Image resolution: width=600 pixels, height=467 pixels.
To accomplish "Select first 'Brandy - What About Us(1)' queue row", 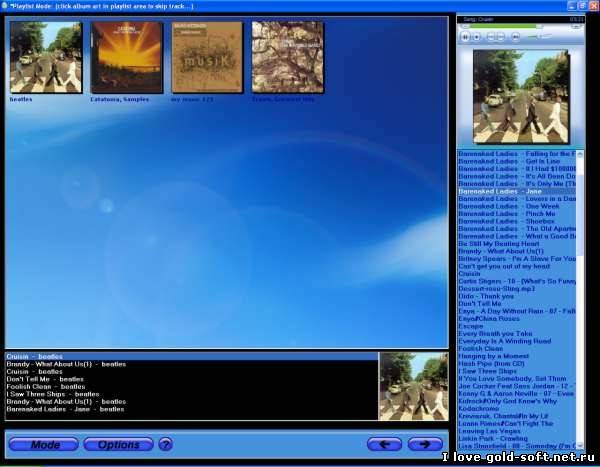I will point(191,364).
